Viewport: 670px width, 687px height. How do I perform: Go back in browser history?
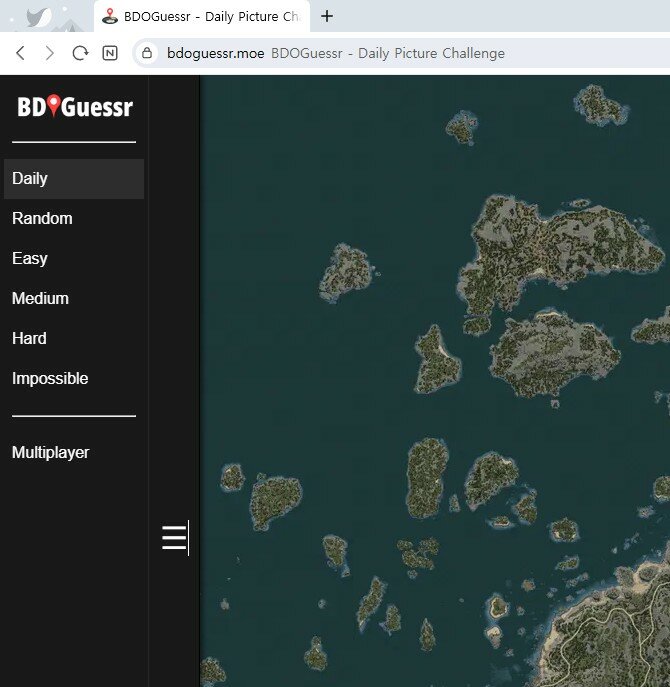21,53
